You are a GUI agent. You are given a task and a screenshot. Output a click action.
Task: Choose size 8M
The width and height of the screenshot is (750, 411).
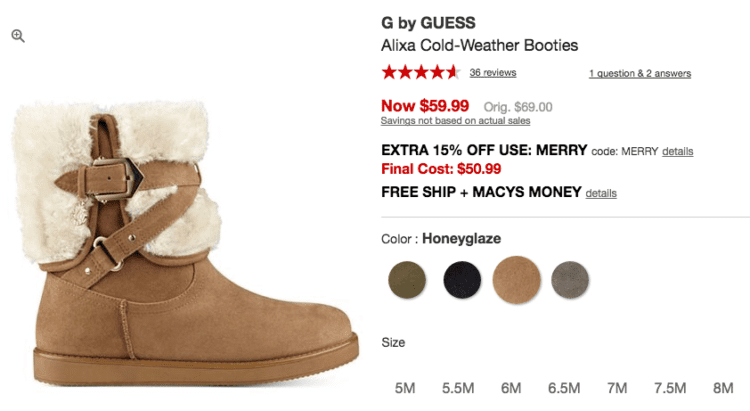coord(723,388)
